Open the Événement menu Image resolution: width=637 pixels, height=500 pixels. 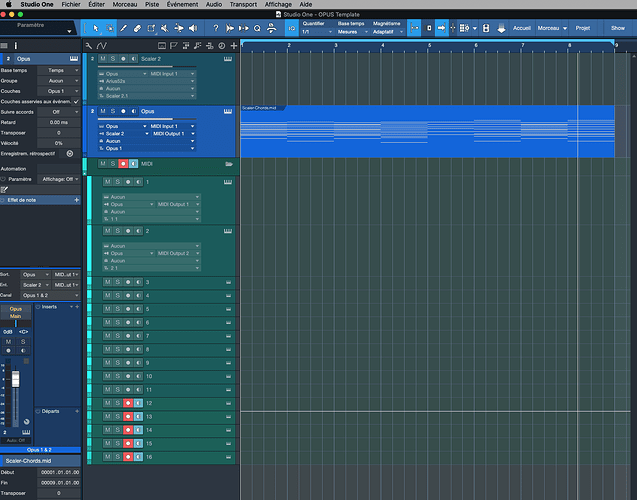(182, 4)
